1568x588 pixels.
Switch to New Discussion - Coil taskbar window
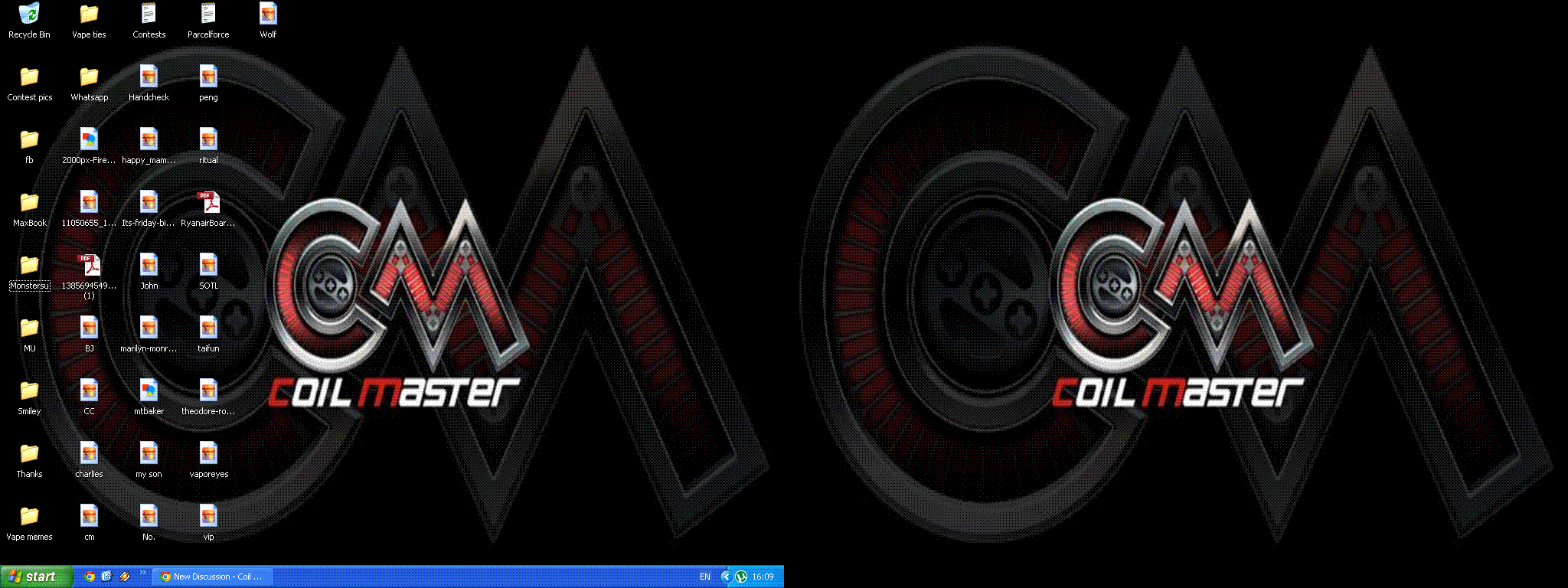(x=212, y=577)
